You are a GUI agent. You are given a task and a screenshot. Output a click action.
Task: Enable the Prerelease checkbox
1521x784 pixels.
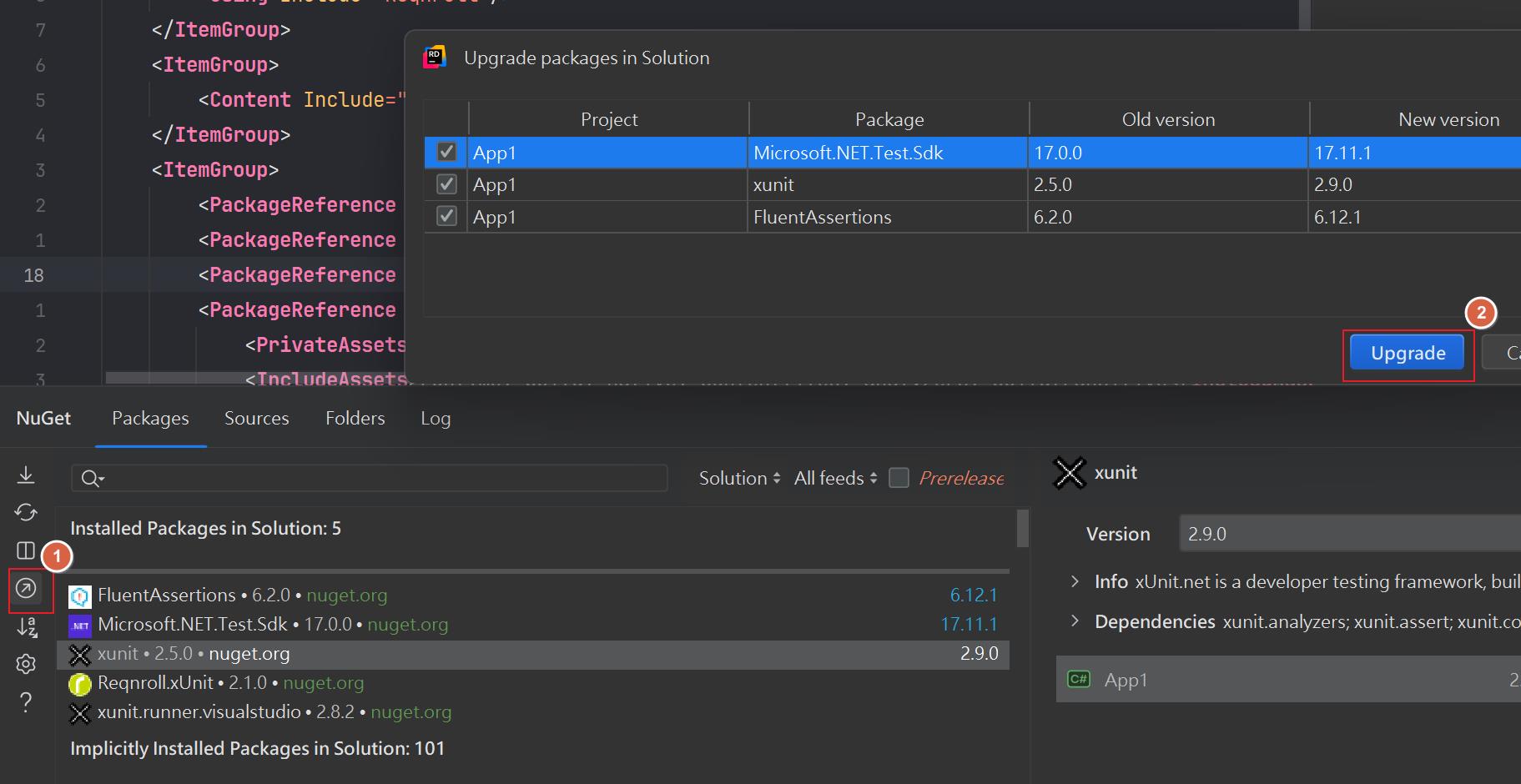click(899, 478)
